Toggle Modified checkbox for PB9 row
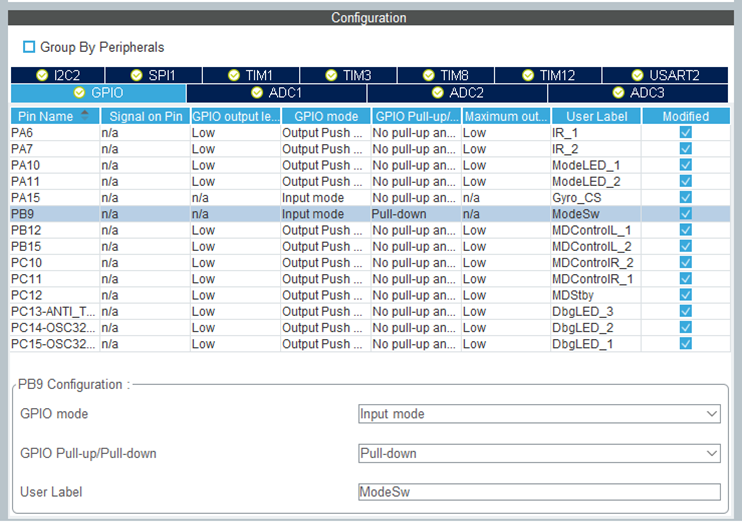Image resolution: width=742 pixels, height=526 pixels. pos(686,214)
